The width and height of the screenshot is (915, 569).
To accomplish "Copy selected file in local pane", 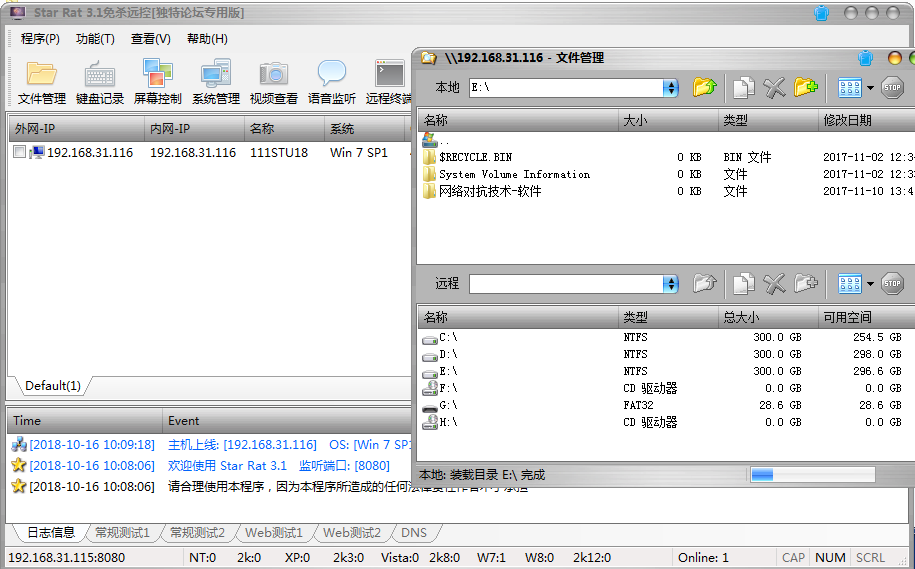I will [x=743, y=88].
